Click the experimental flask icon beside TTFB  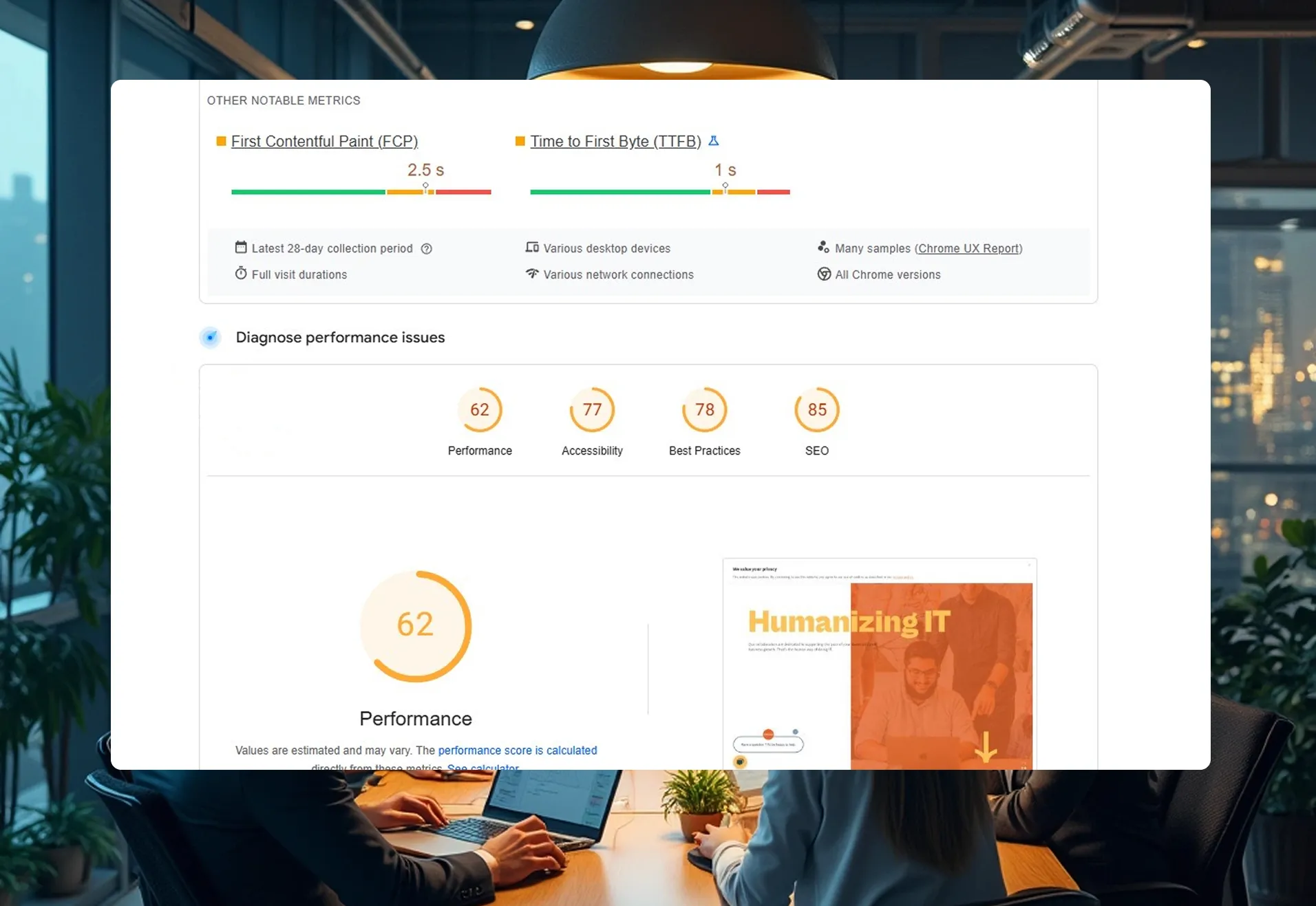coord(714,141)
